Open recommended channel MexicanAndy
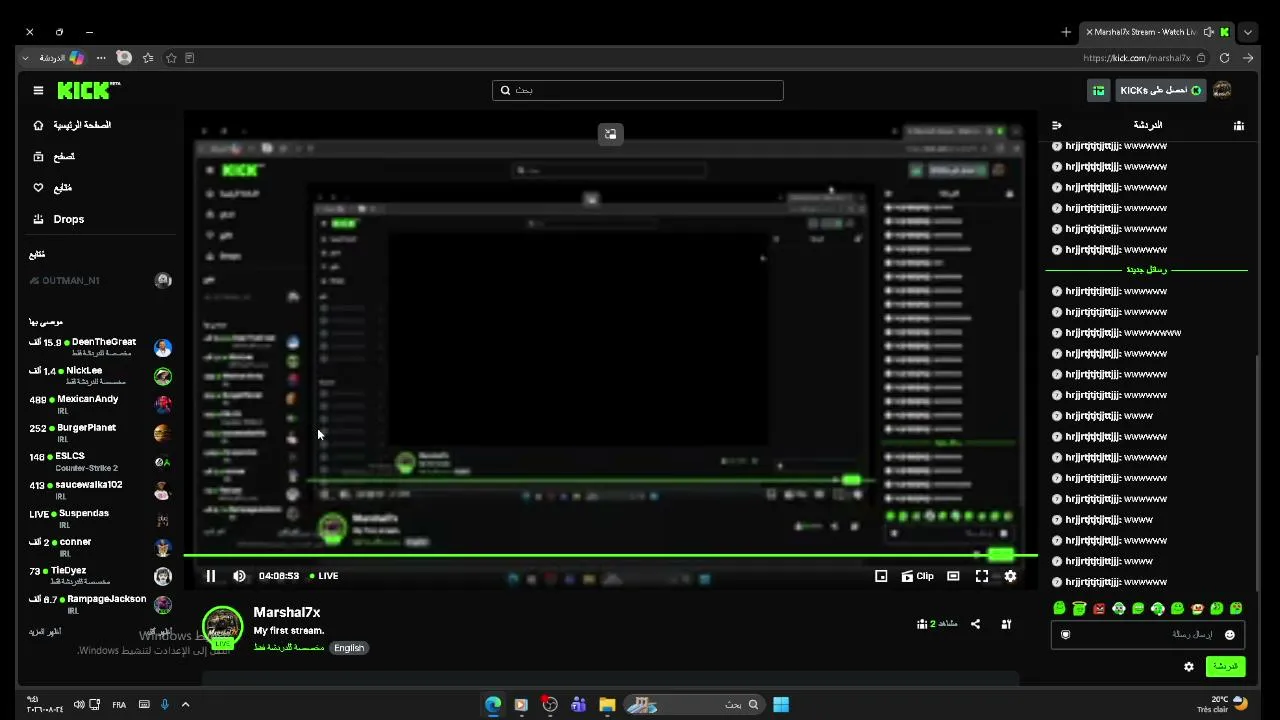The image size is (1280, 720). point(100,404)
